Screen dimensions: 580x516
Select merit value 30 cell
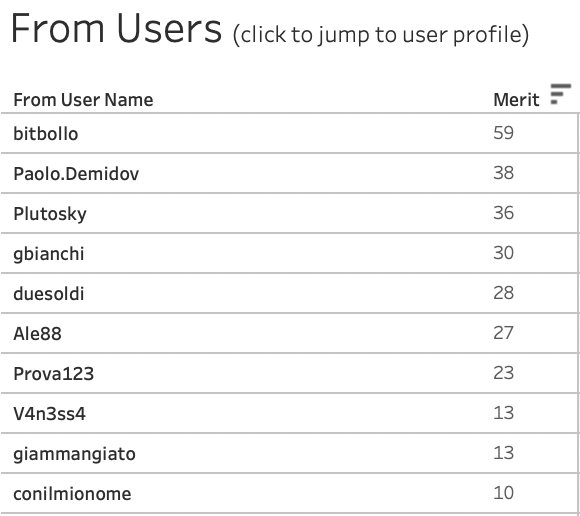point(503,253)
